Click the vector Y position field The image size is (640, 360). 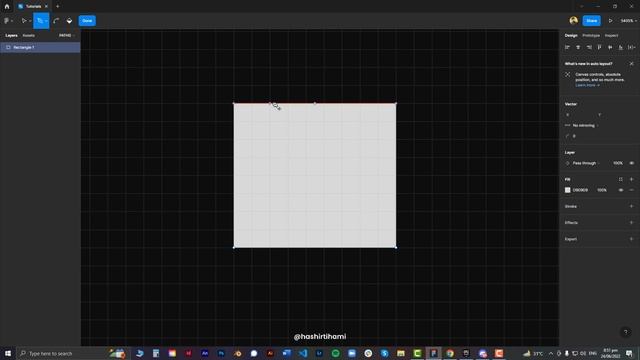click(x=612, y=115)
